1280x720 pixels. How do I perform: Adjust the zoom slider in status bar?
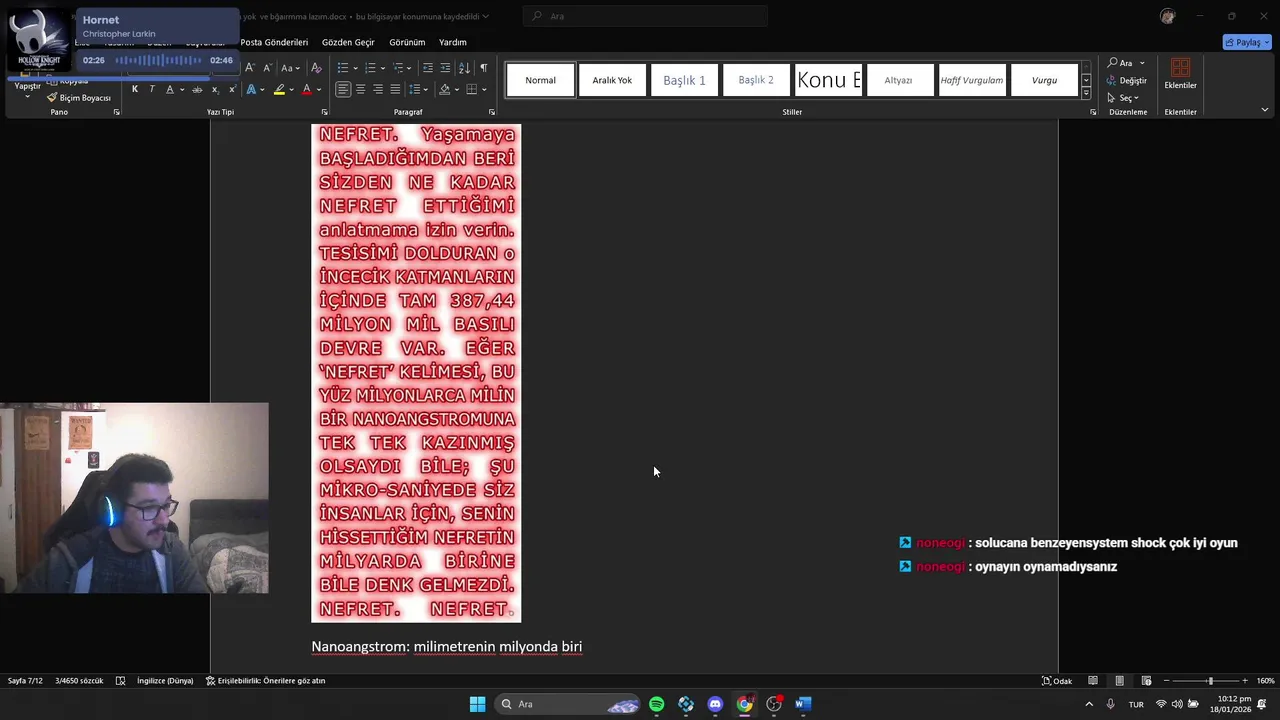(x=1209, y=681)
